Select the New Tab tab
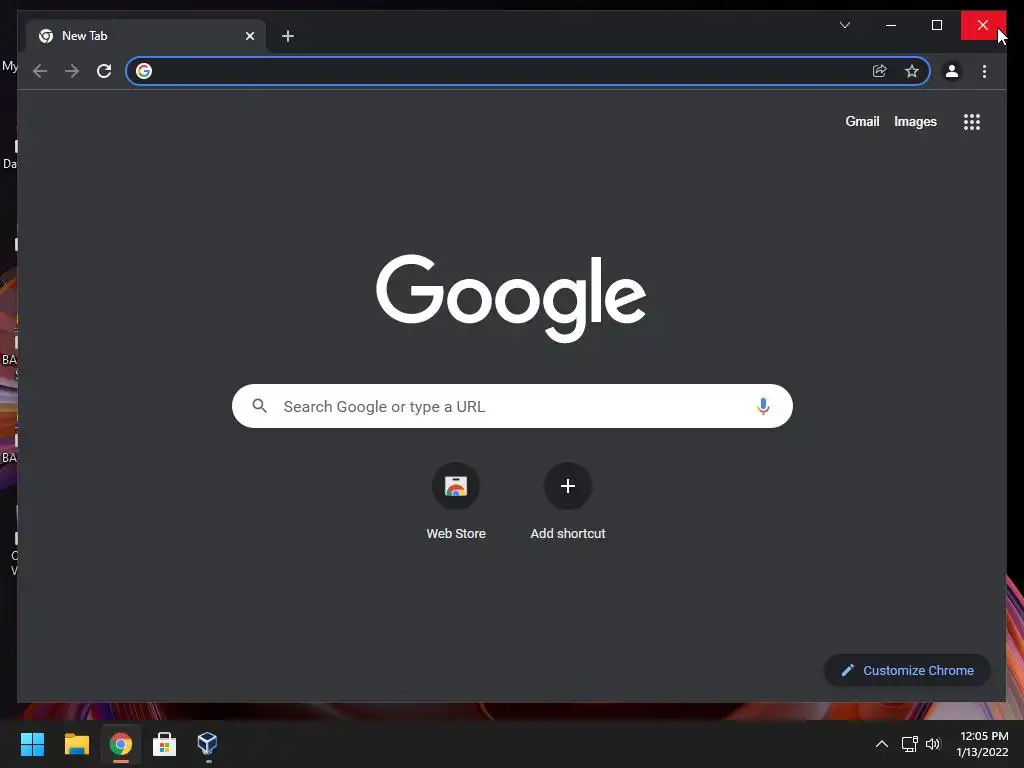This screenshot has height=768, width=1024. [146, 36]
